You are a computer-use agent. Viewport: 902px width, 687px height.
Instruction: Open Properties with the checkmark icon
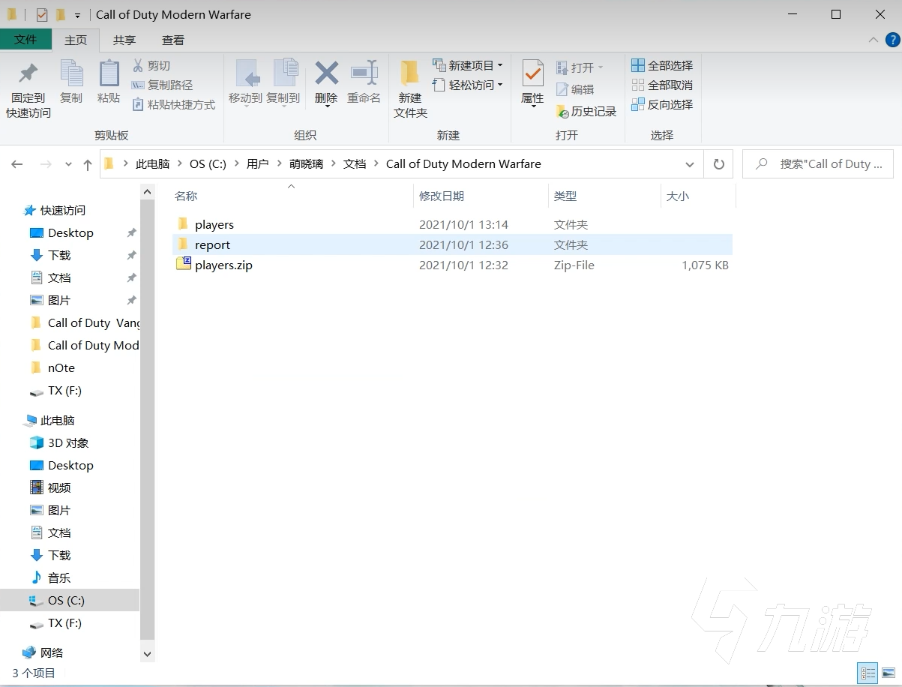tap(533, 74)
